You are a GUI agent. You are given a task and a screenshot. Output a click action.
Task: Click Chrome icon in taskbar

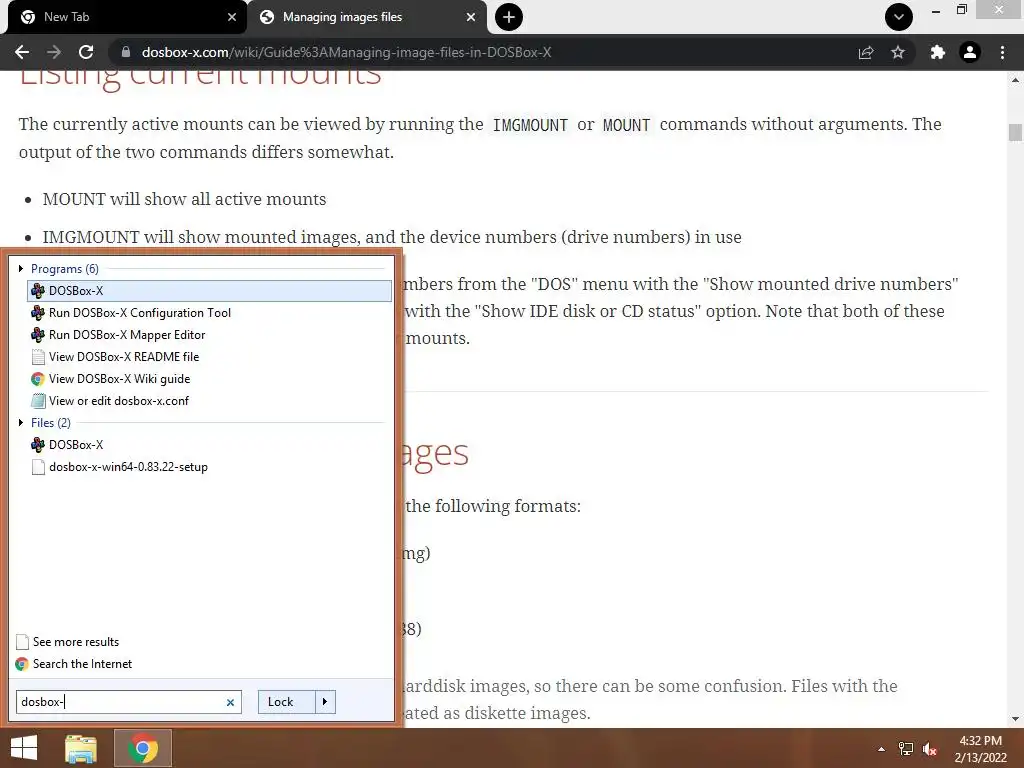pyautogui.click(x=143, y=748)
